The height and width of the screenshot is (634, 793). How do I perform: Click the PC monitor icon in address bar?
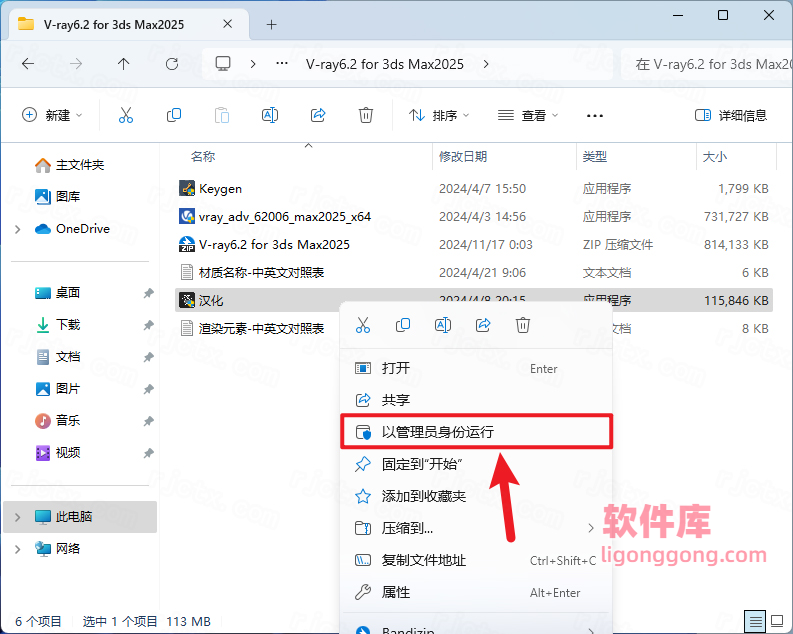pos(223,64)
